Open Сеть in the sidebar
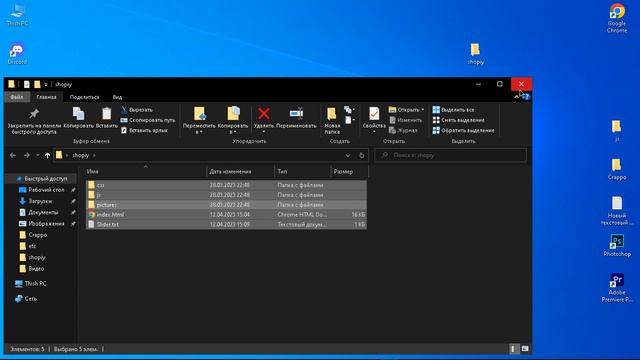 coord(31,299)
